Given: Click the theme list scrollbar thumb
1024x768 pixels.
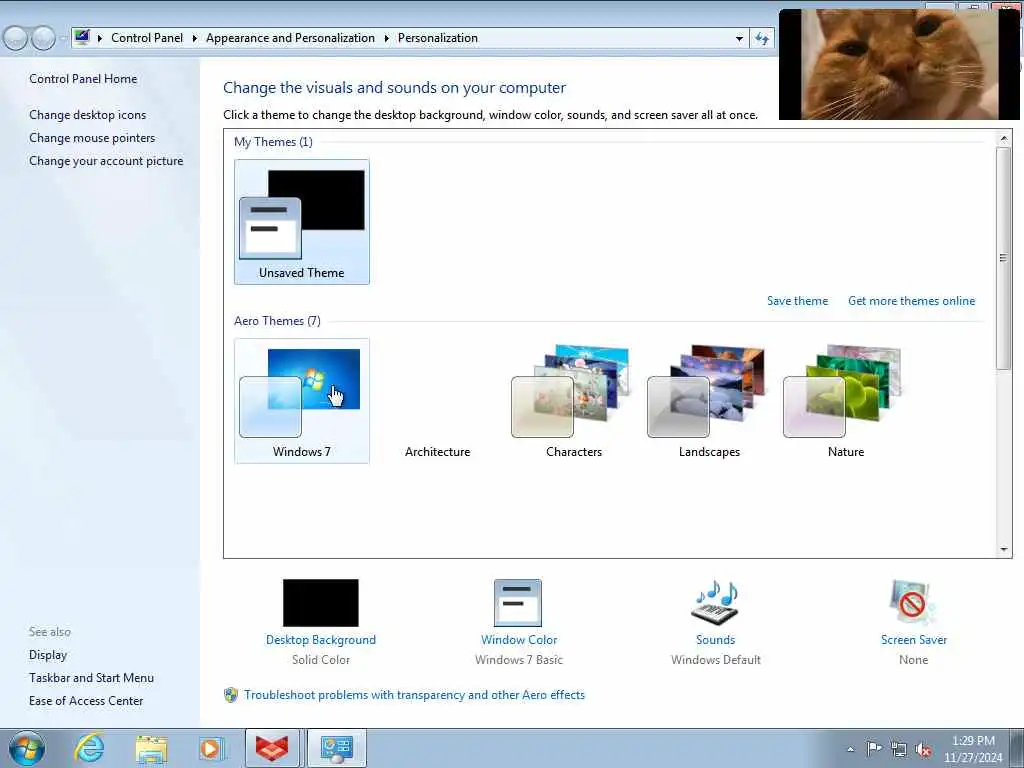Looking at the screenshot, I should 1004,259.
